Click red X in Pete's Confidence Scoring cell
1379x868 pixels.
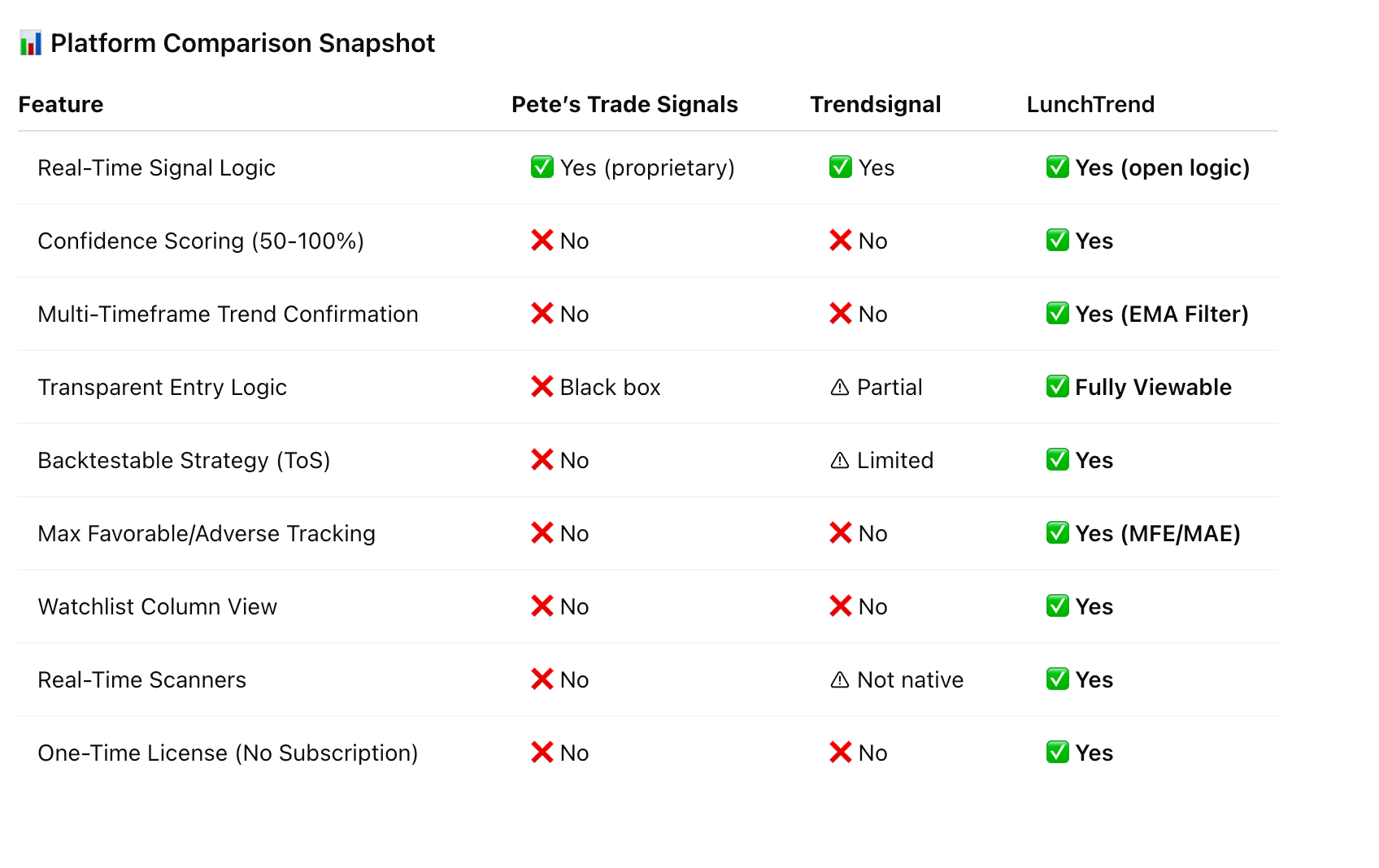[x=542, y=240]
